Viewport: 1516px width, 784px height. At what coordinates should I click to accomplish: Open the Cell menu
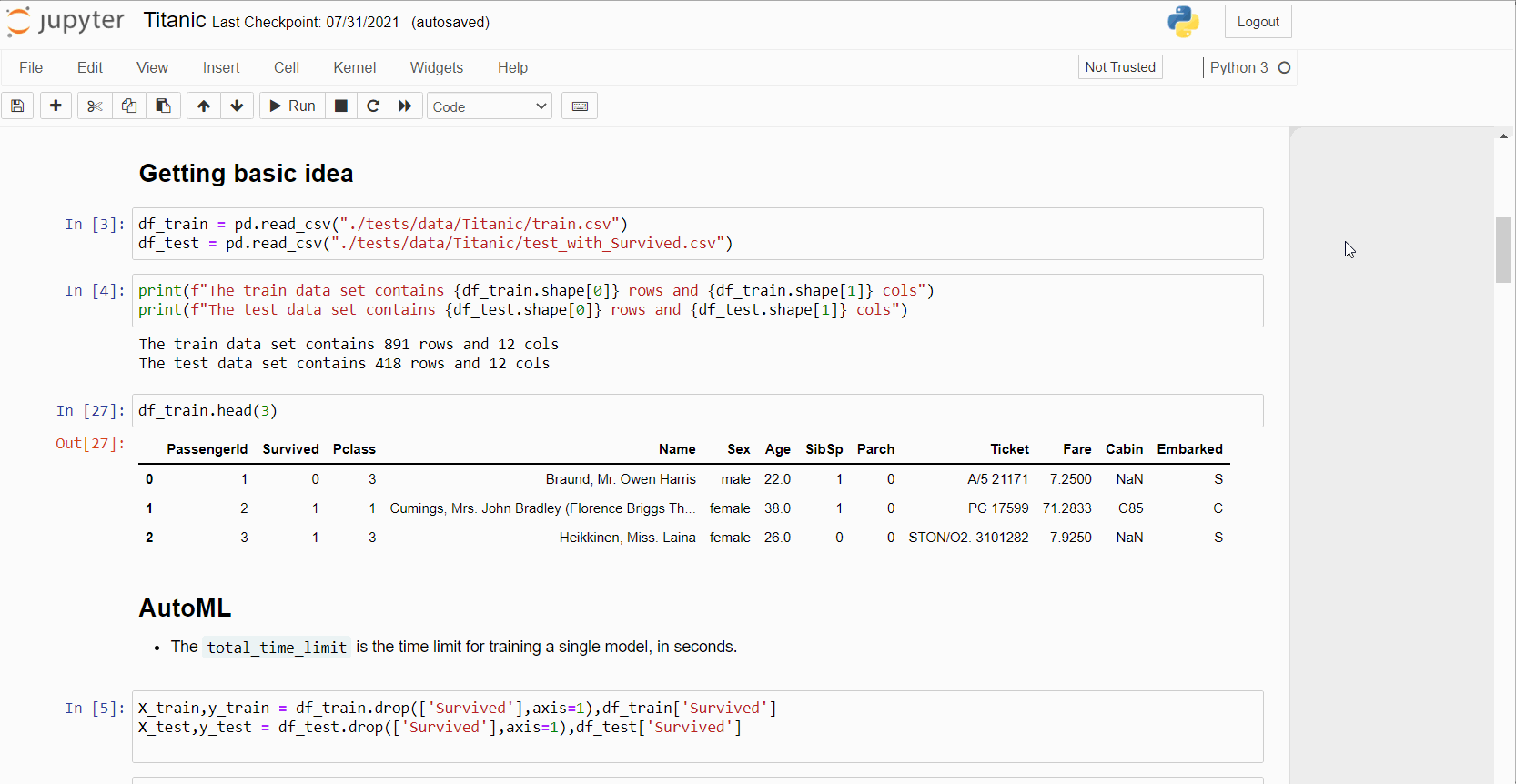(x=287, y=68)
